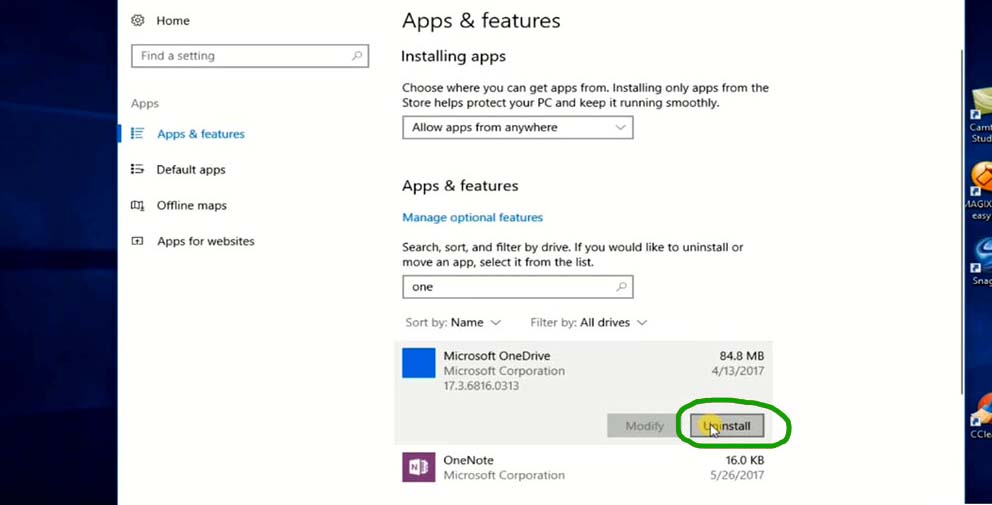Click the magnifier icon in Find a setting
The image size is (992, 505).
point(357,56)
